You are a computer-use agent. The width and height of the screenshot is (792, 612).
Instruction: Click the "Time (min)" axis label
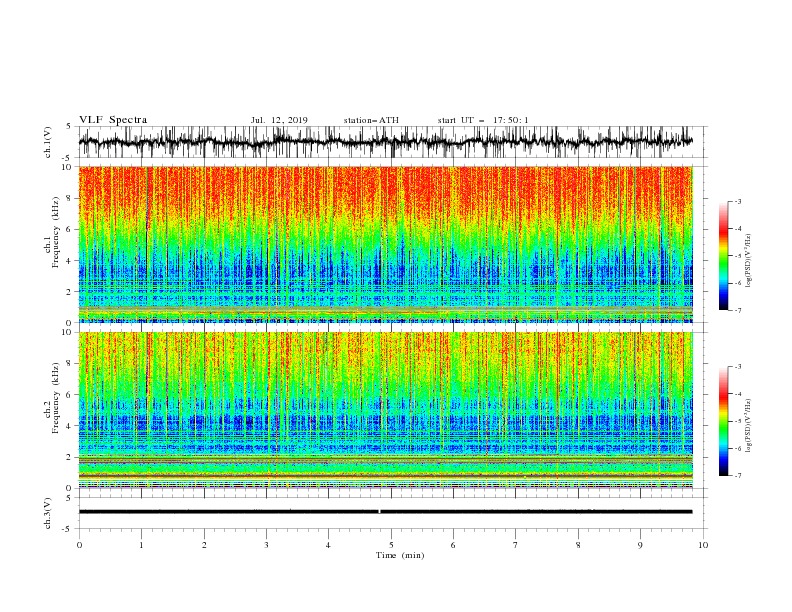[x=400, y=555]
